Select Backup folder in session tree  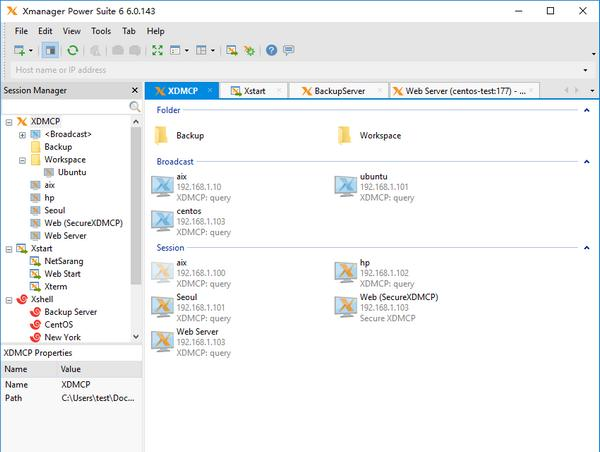[58, 147]
